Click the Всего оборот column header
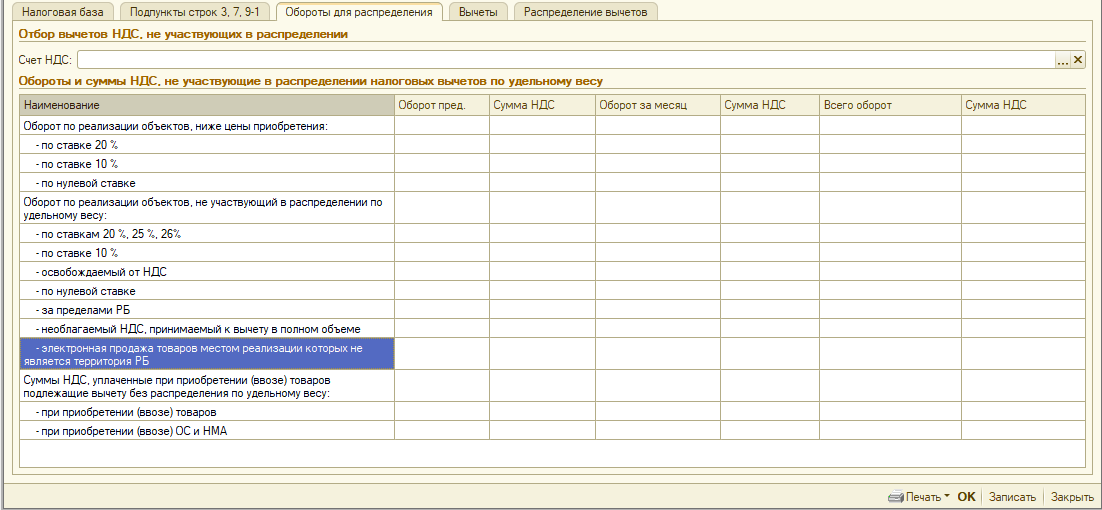Screen dimensions: 1102x510 click(889, 105)
